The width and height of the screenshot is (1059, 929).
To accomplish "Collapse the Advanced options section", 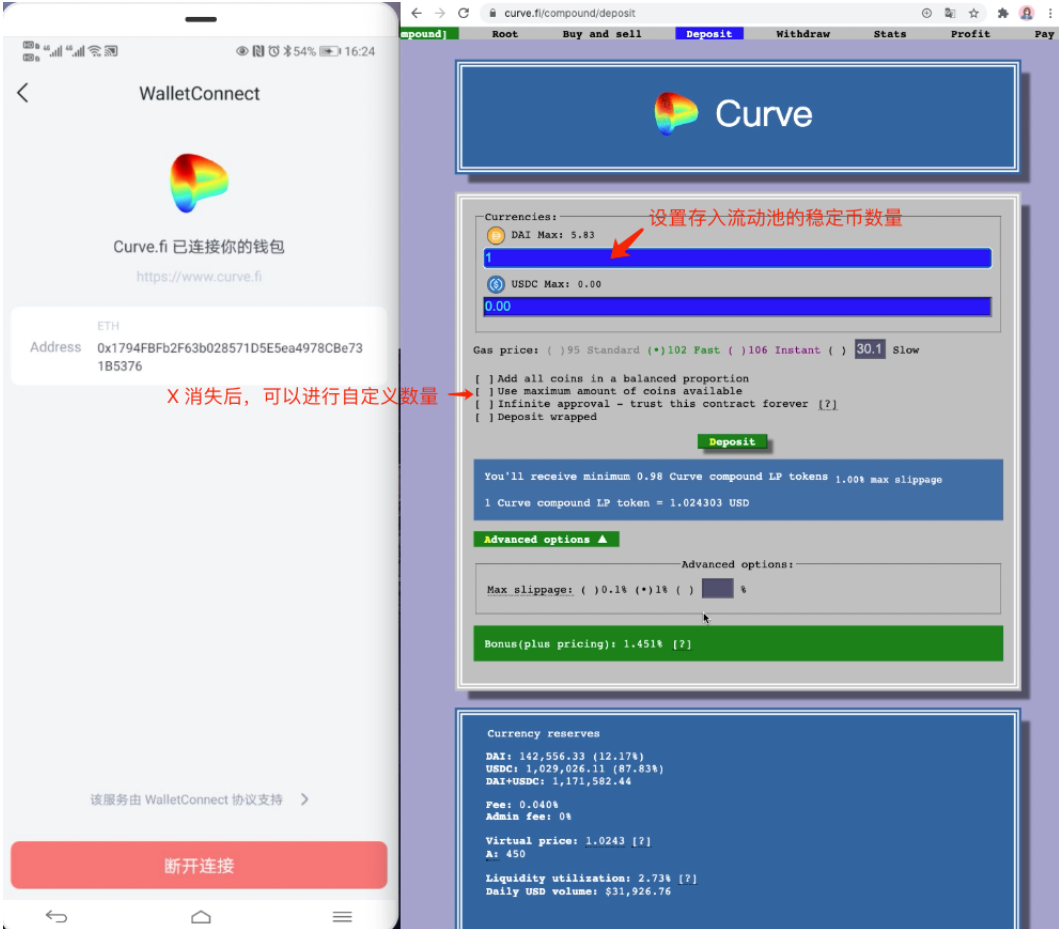I will tap(546, 539).
